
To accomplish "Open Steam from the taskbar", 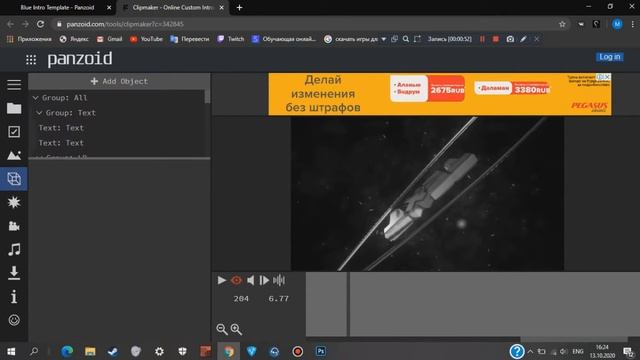I will tap(113, 351).
